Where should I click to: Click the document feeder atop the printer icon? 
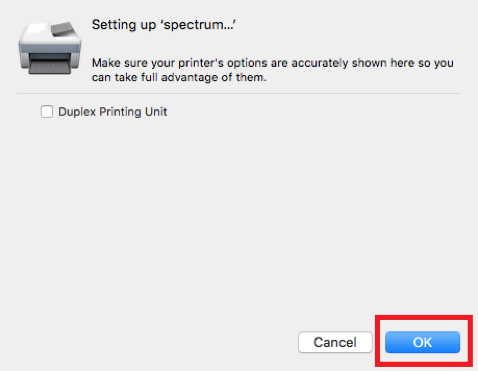[x=64, y=29]
